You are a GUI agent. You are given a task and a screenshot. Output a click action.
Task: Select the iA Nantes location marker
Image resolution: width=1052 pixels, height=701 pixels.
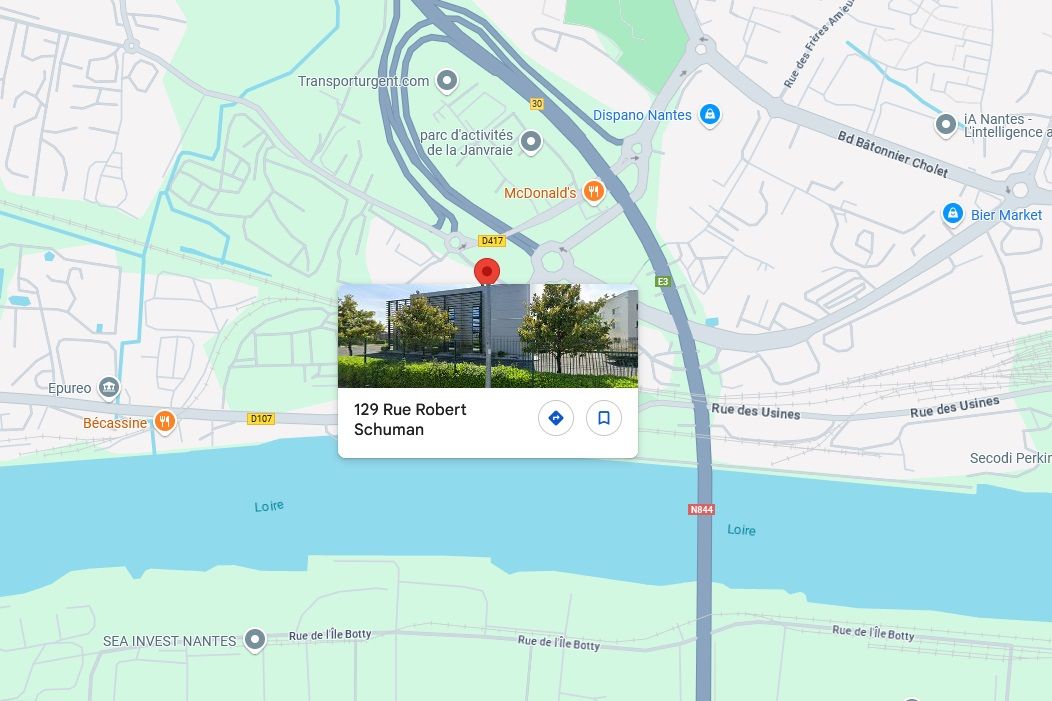click(945, 125)
